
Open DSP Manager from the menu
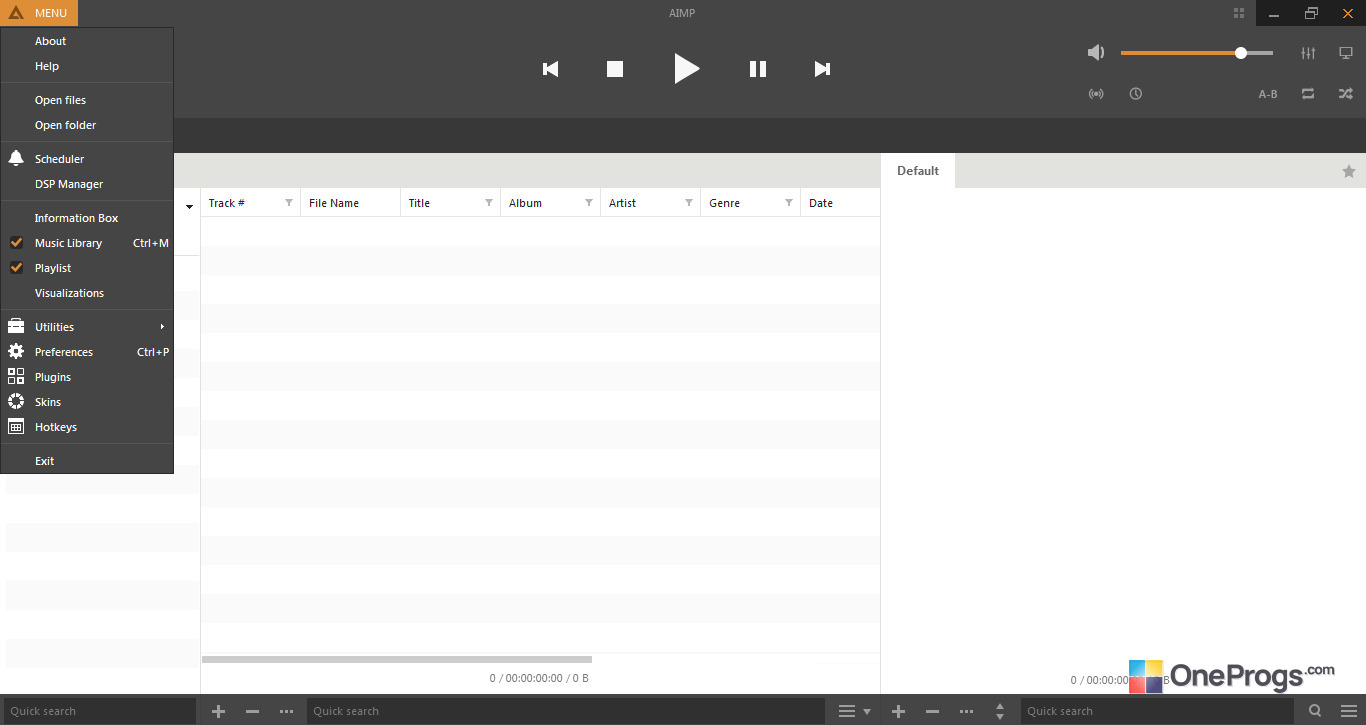coord(87,184)
